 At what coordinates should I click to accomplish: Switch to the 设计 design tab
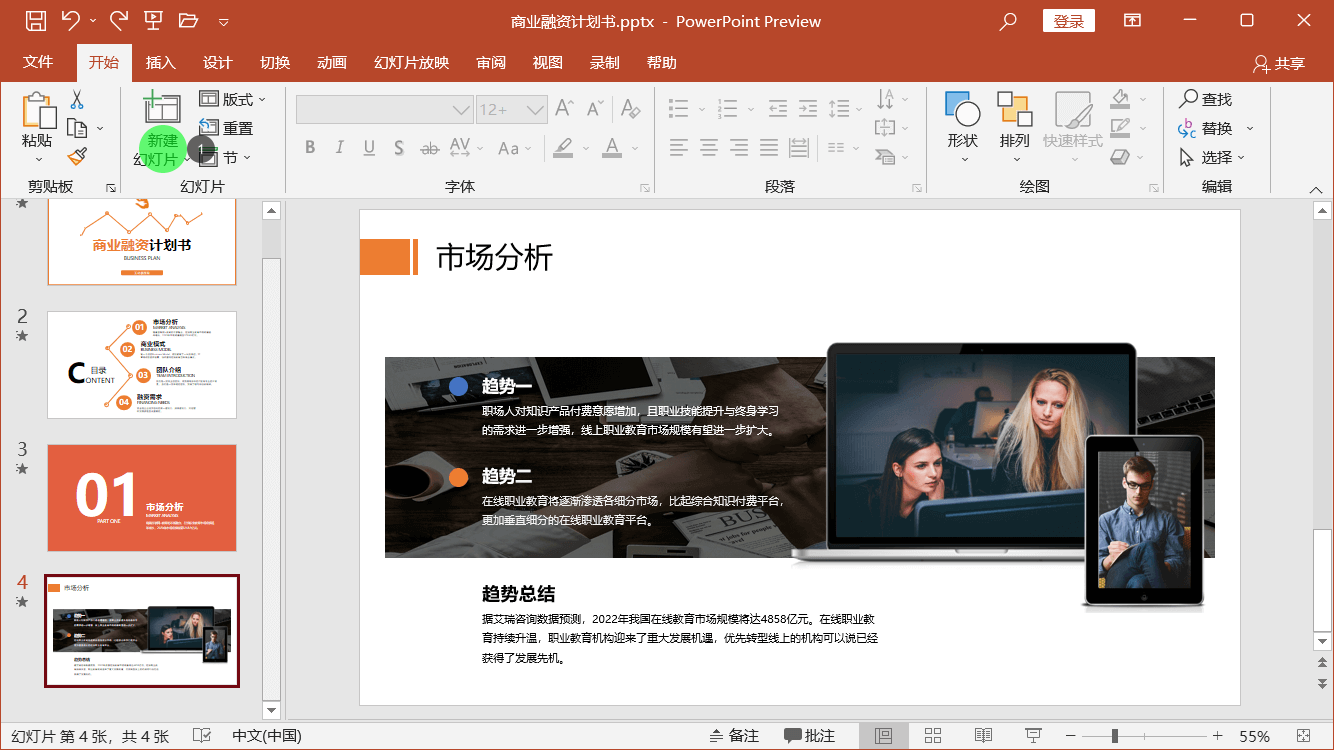tap(217, 62)
